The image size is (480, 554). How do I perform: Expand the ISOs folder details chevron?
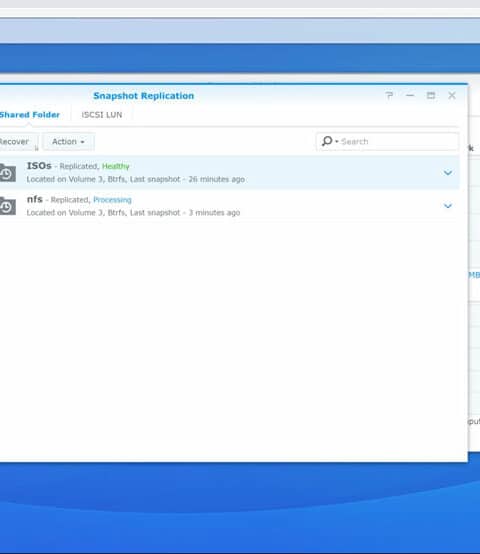pyautogui.click(x=448, y=172)
